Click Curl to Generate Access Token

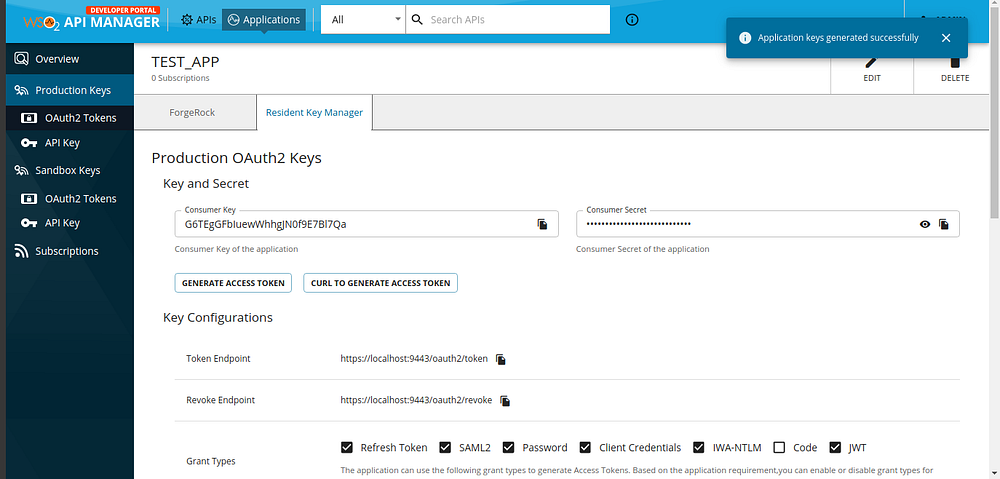point(380,283)
